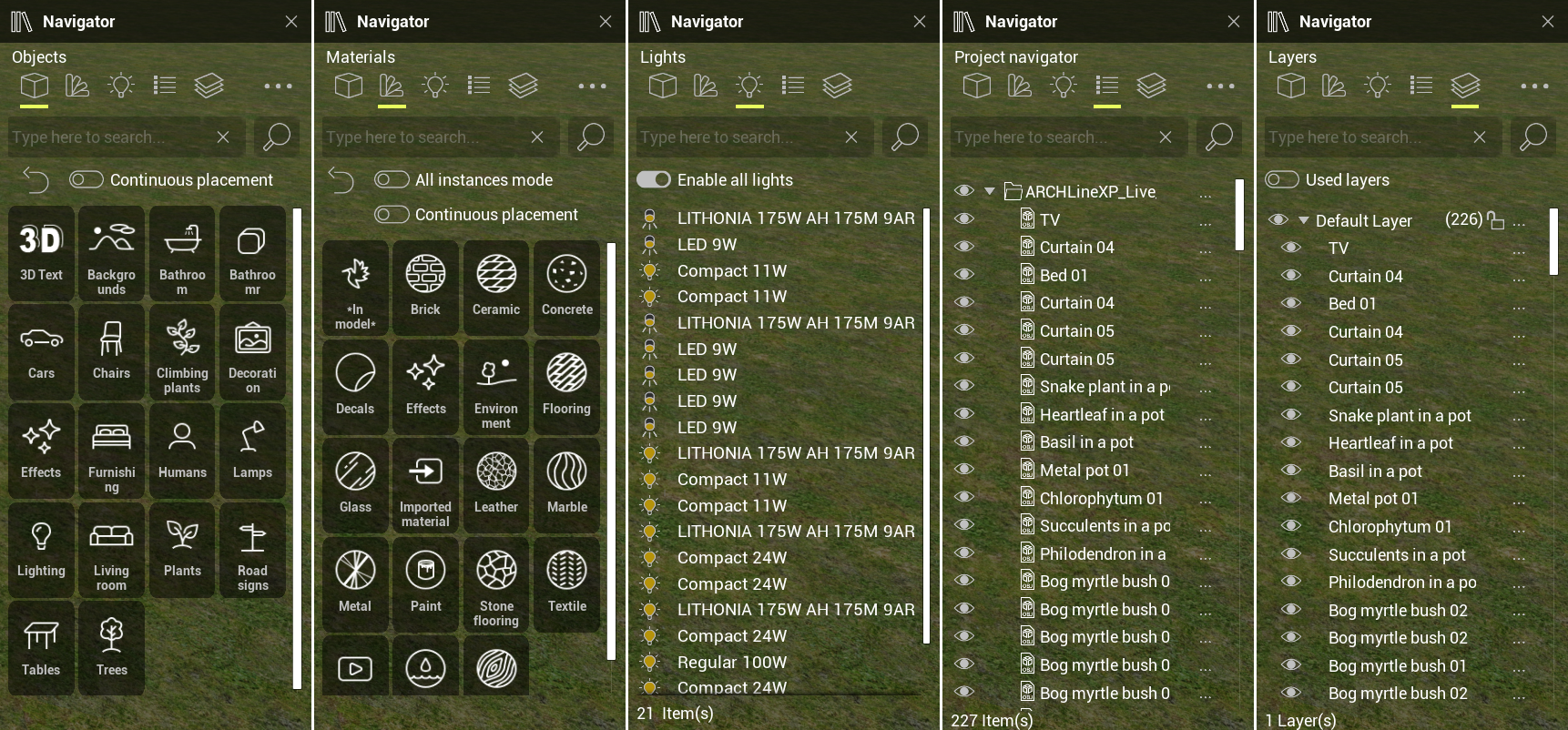Turn on the Used layers toggle

pos(1282,179)
